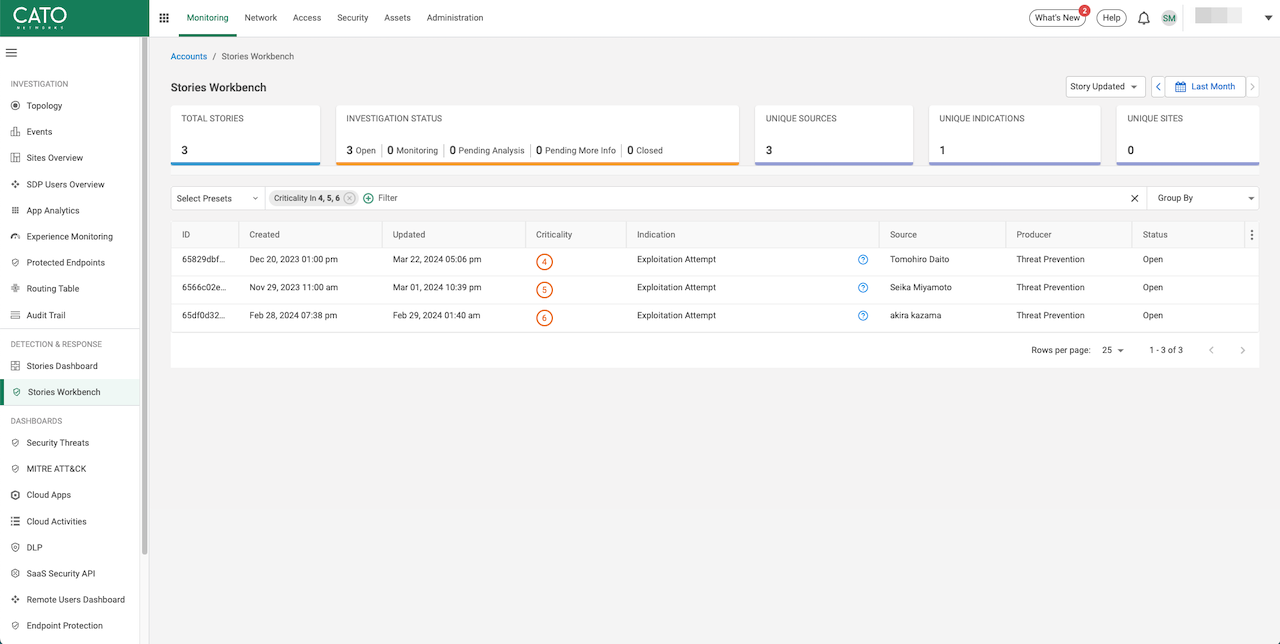Expand Select Presets dropdown

218,198
